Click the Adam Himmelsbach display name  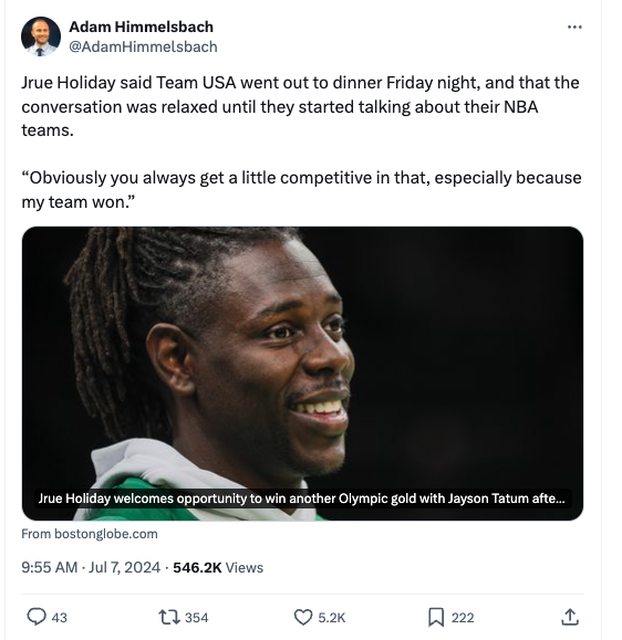click(x=140, y=27)
